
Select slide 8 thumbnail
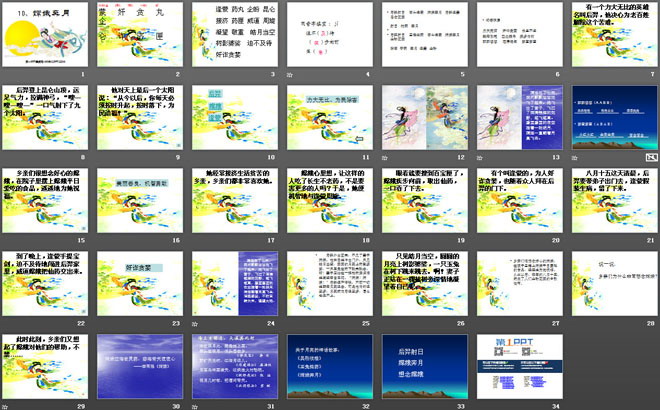click(x=45, y=117)
